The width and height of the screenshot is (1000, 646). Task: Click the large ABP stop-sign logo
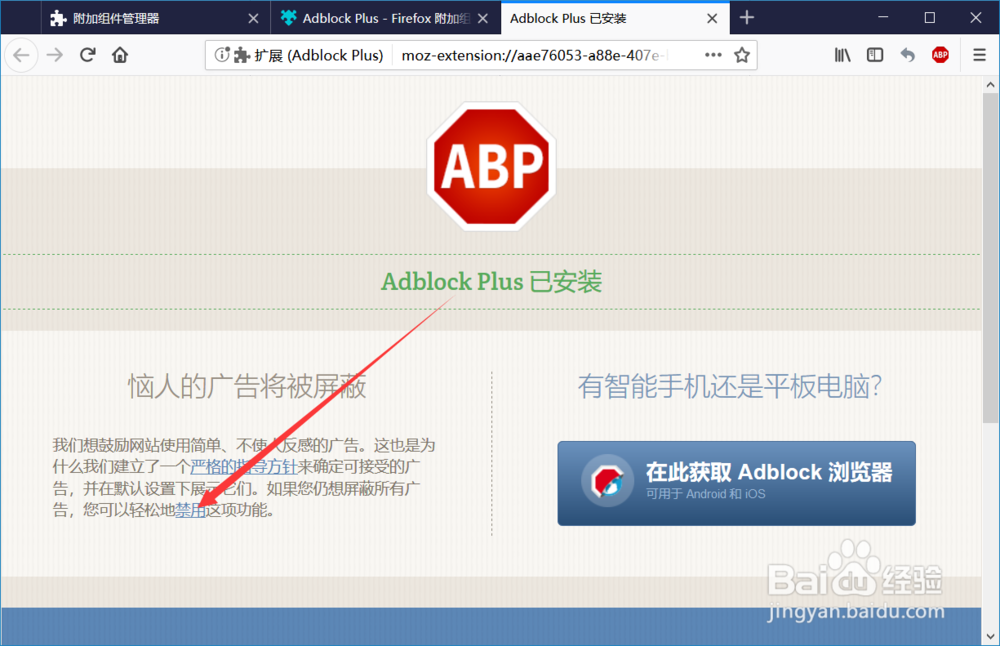coord(491,166)
